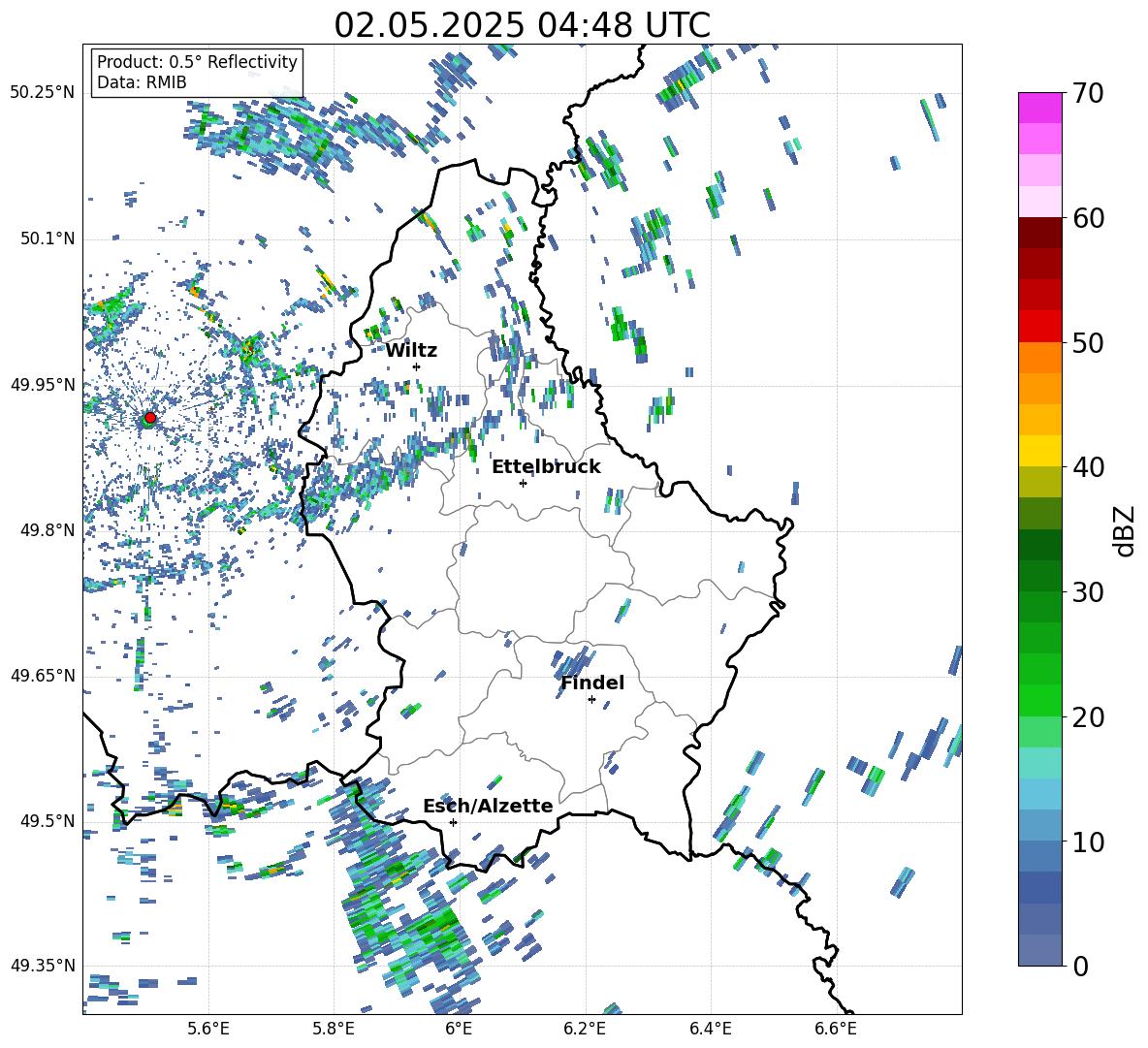Click the 'Product: 0.5° Reflectivity' text
Screen dimensions: 1148x1048
(197, 62)
